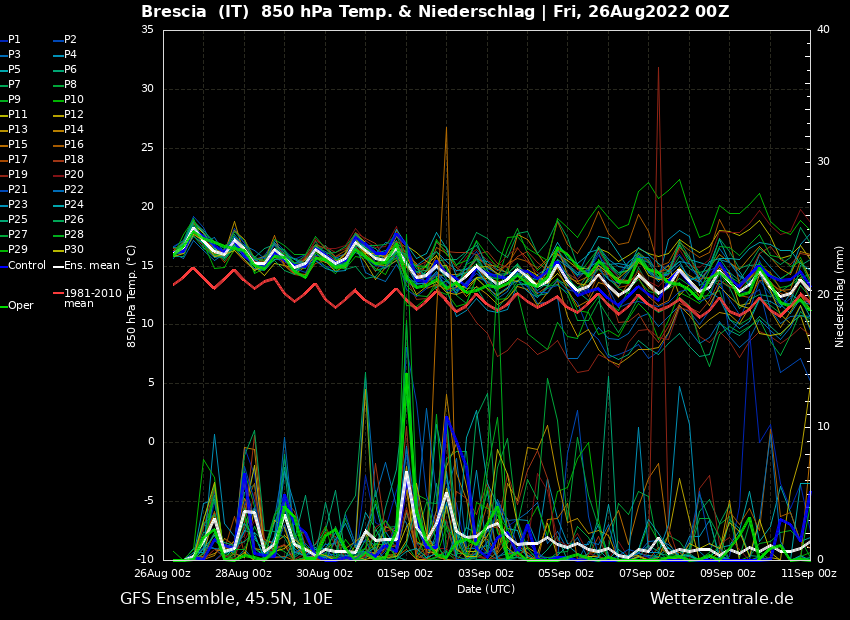Select the Control legend entry
This screenshot has height=620, width=850.
26,266
